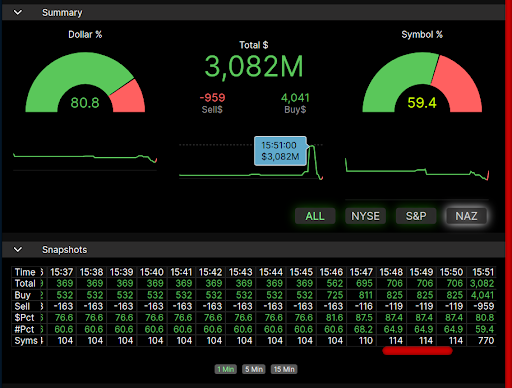Viewport: 512px width, 388px height.
Task: Click the Total row header
Action: click(25, 283)
